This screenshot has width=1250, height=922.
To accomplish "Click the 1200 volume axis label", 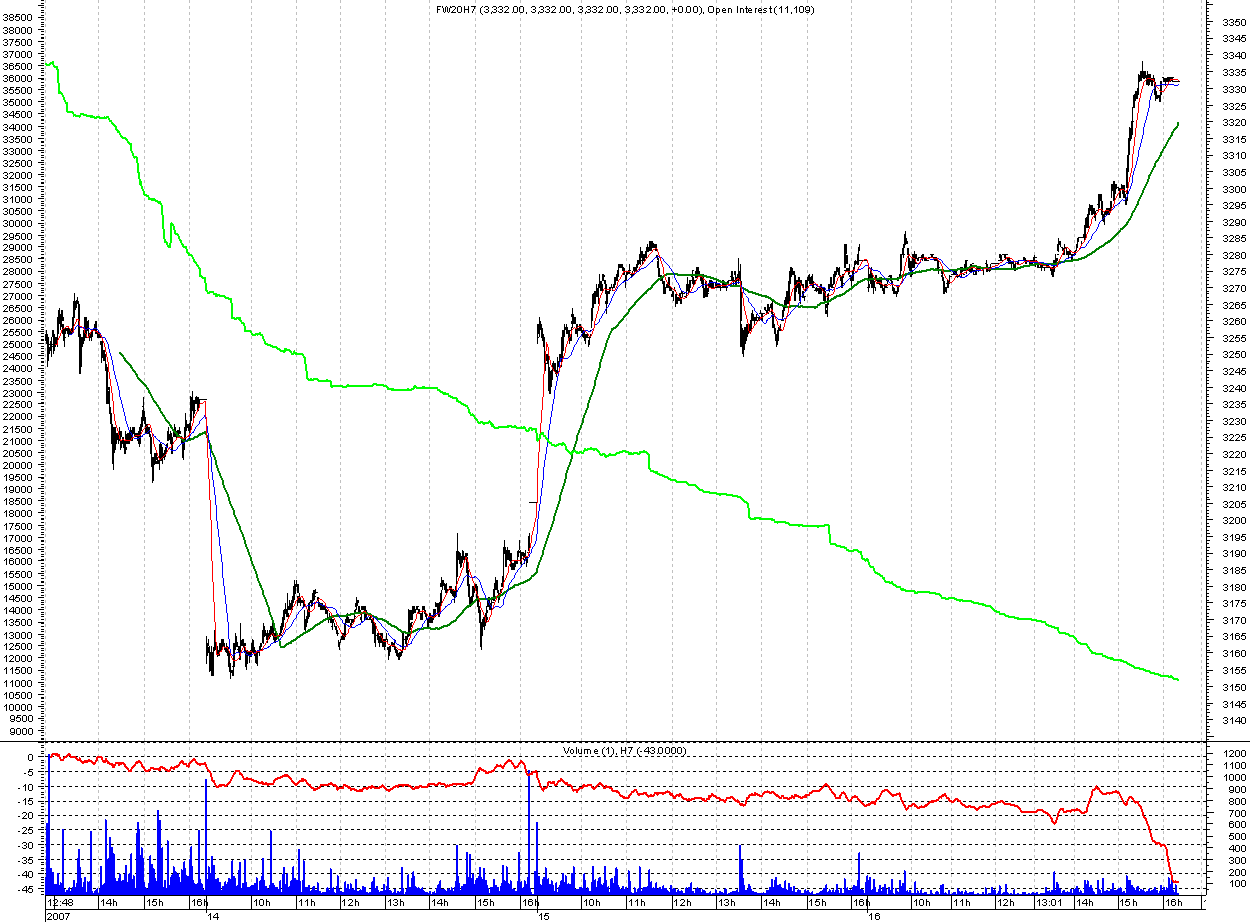I will 1233,753.
